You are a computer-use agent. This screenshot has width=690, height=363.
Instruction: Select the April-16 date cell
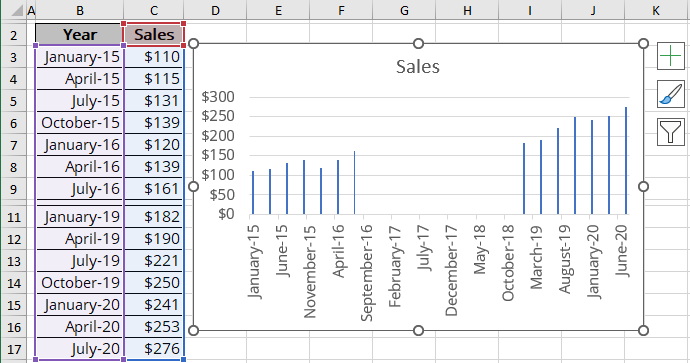(x=80, y=167)
